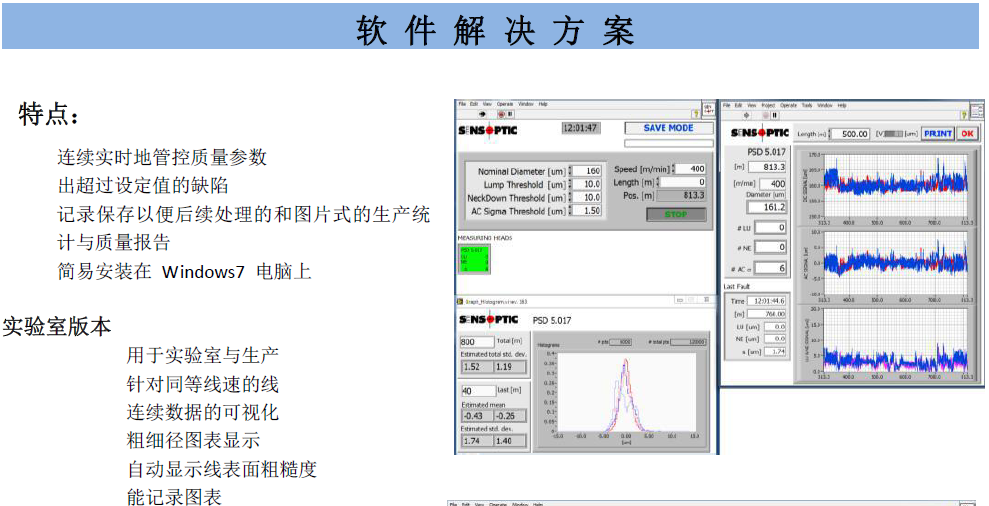
Task: Click the red OK button
Action: (966, 133)
